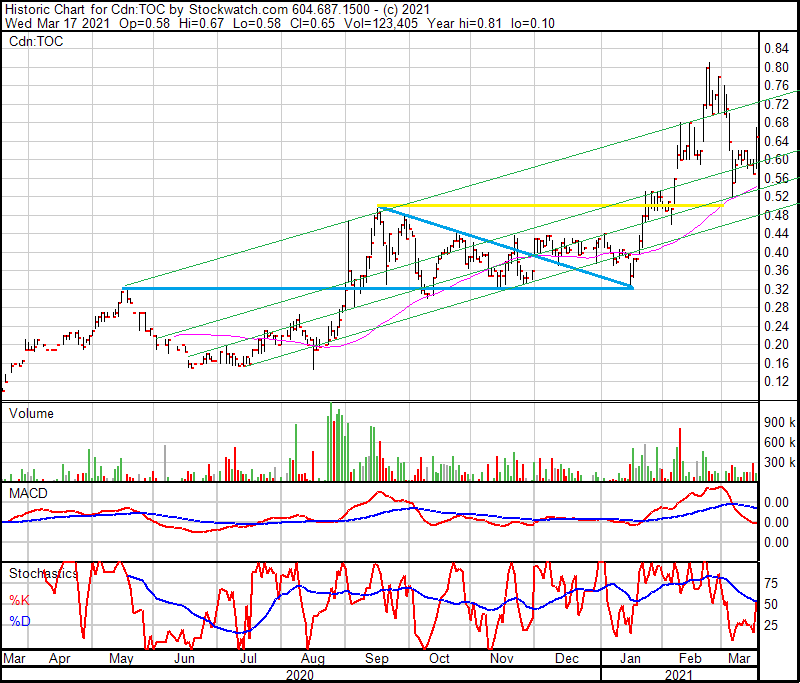Click the yellow horizontal resistance line
The height and width of the screenshot is (683, 800).
tap(550, 206)
